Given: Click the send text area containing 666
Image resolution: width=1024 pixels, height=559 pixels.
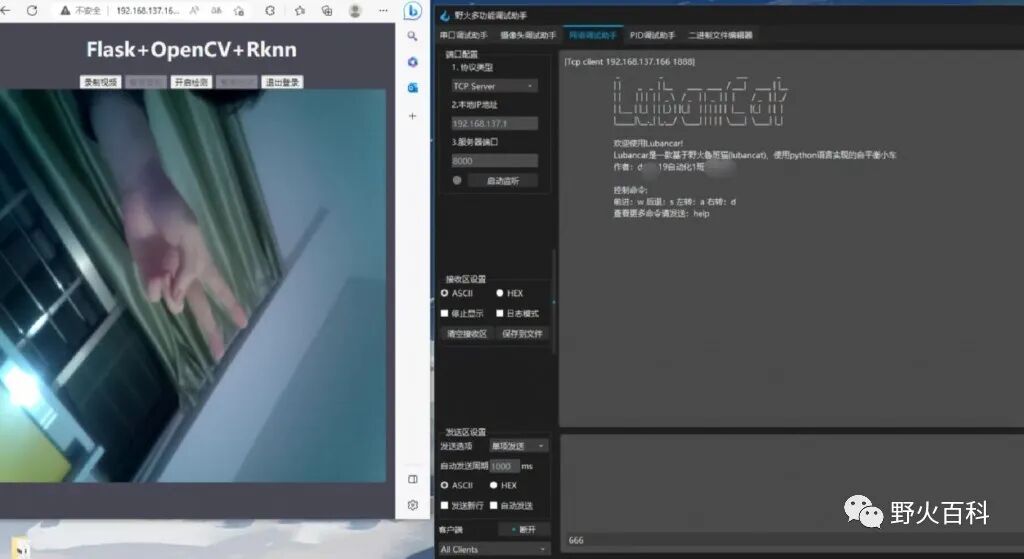Looking at the screenshot, I should point(792,496).
